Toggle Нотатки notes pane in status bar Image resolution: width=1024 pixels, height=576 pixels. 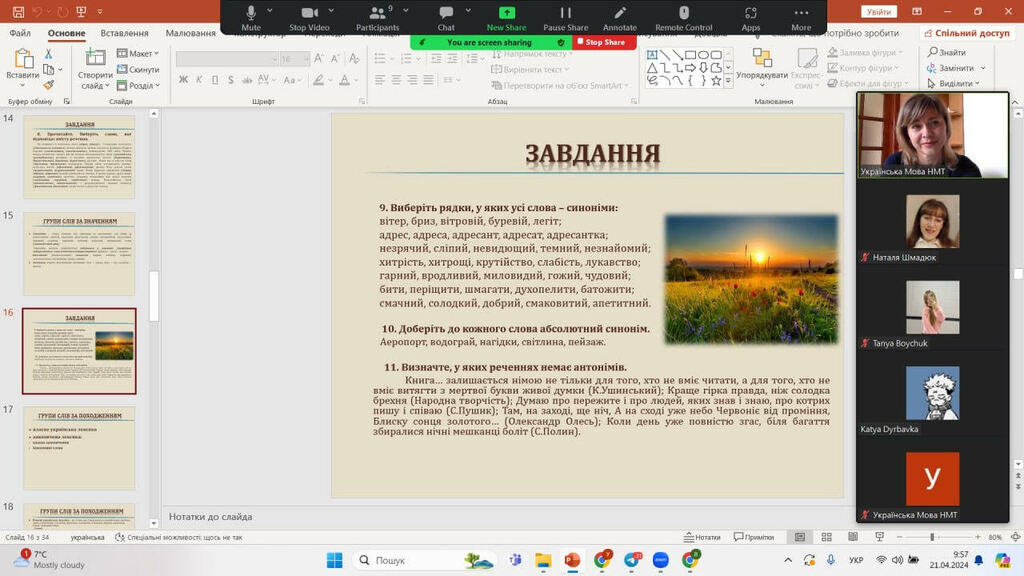(x=701, y=537)
